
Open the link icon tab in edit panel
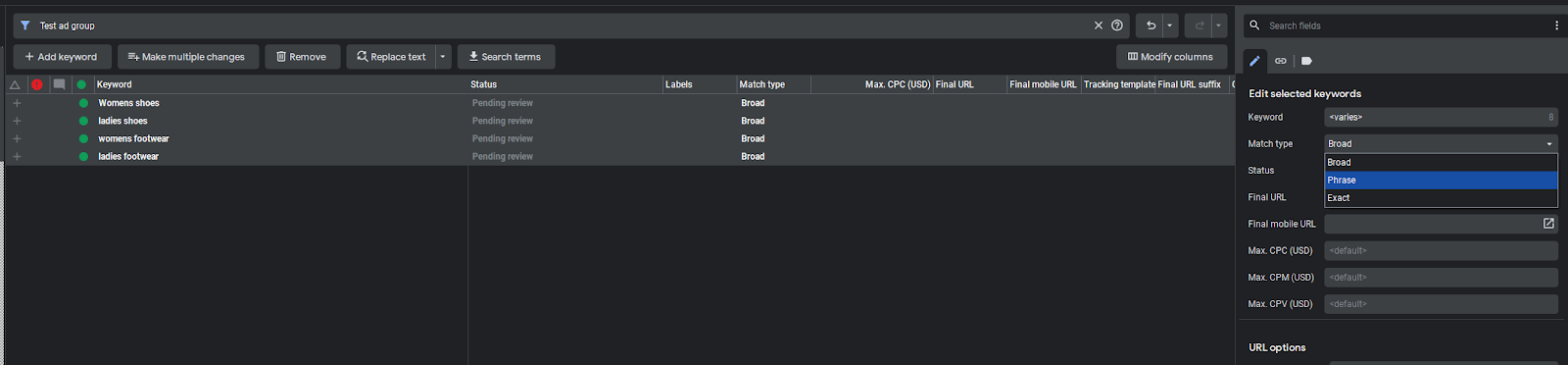click(x=1280, y=61)
